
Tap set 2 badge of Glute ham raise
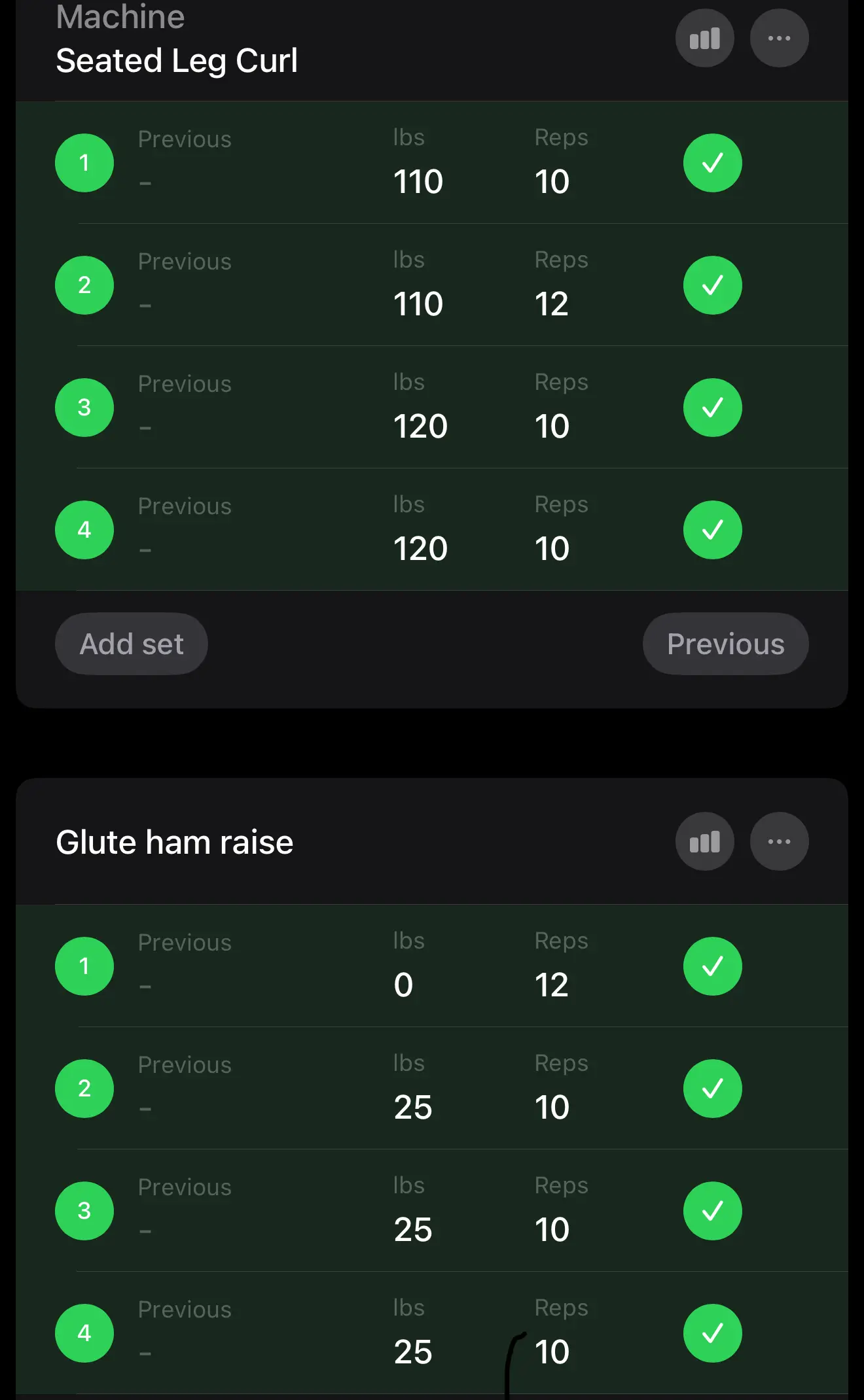[x=84, y=1089]
